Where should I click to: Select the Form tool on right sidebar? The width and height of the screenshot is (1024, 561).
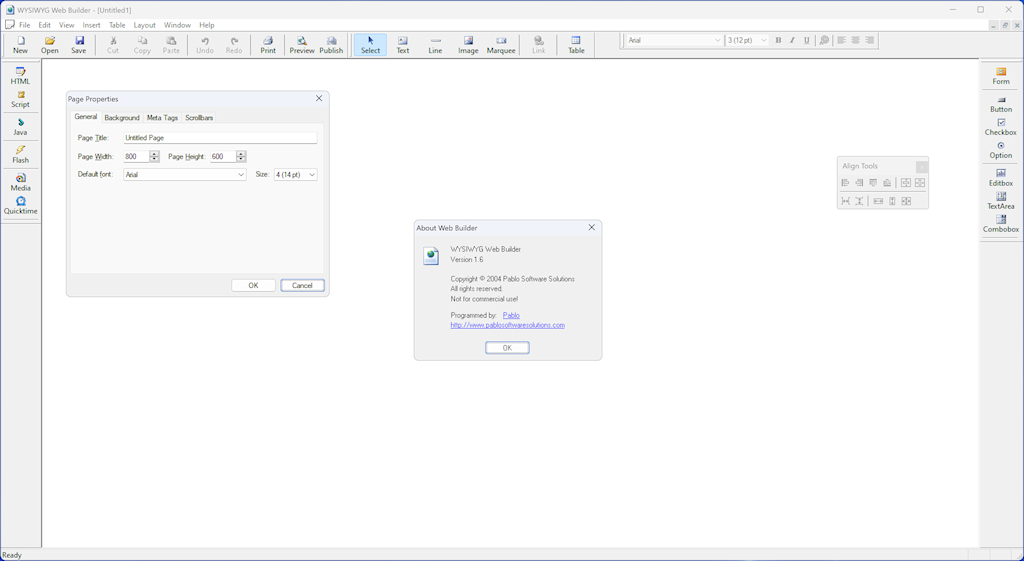pyautogui.click(x=1000, y=76)
